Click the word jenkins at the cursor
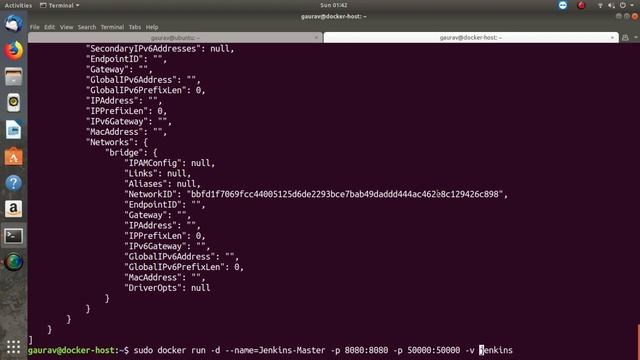The image size is (640, 360). 496,350
